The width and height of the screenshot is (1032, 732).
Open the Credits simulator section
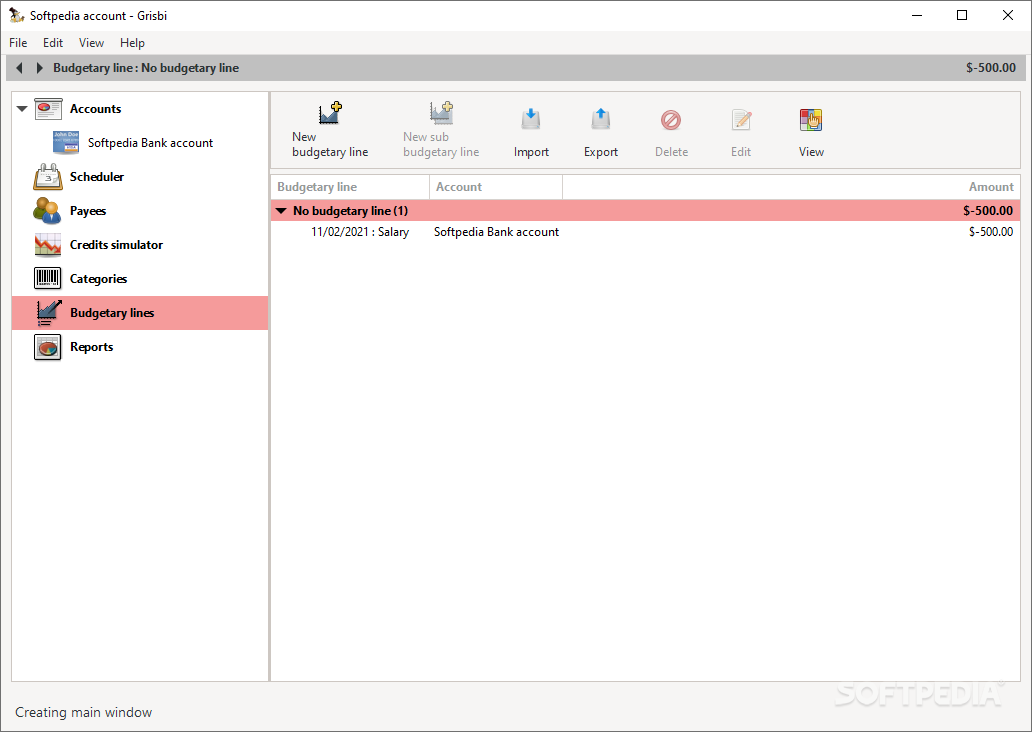pos(116,245)
